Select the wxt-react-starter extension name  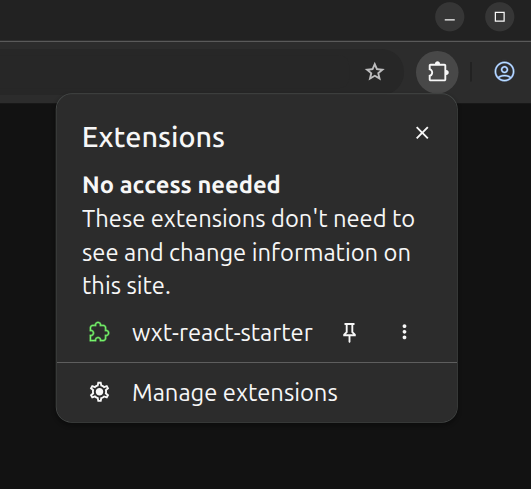click(x=222, y=333)
